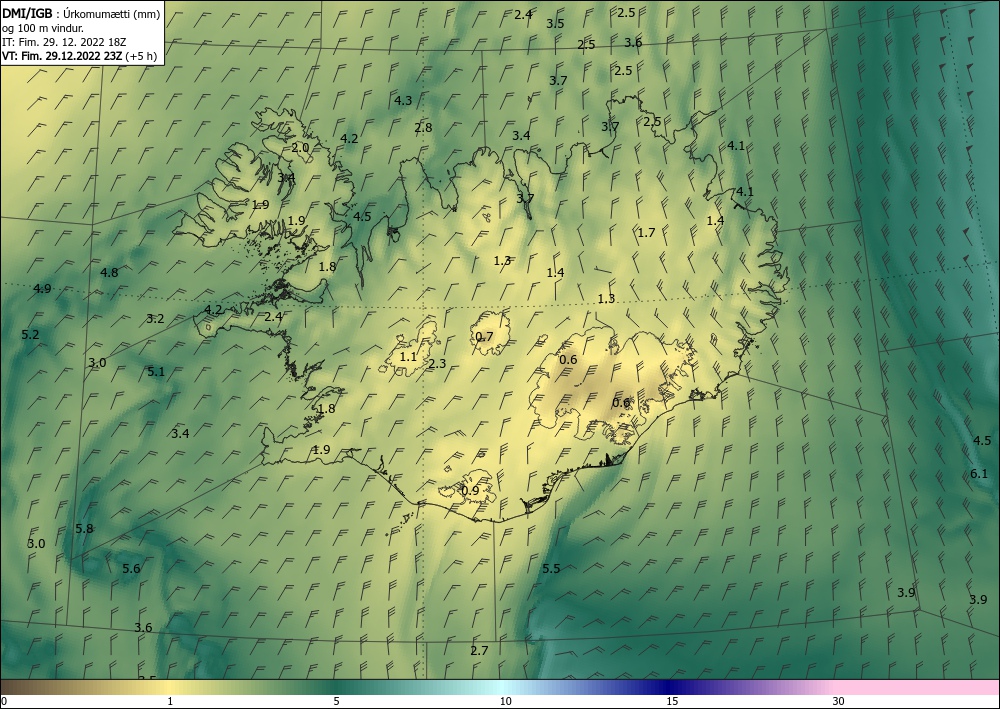Click the 4.5 value in Húnaflói bay
1000x709 pixels.
[362, 217]
